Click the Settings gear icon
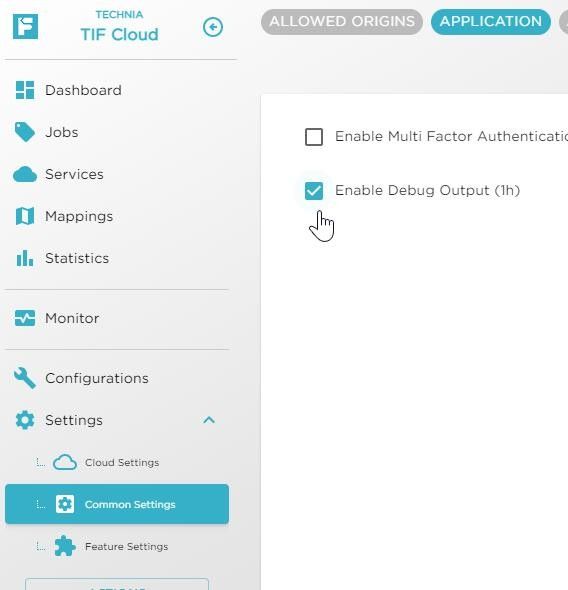Image resolution: width=568 pixels, height=590 pixels. click(x=25, y=420)
